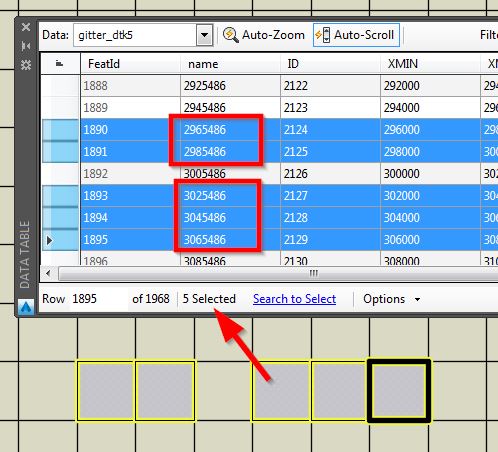This screenshot has height=452, width=498.
Task: Click the leftmost yellow highlighted grid square
Action: 106,391
